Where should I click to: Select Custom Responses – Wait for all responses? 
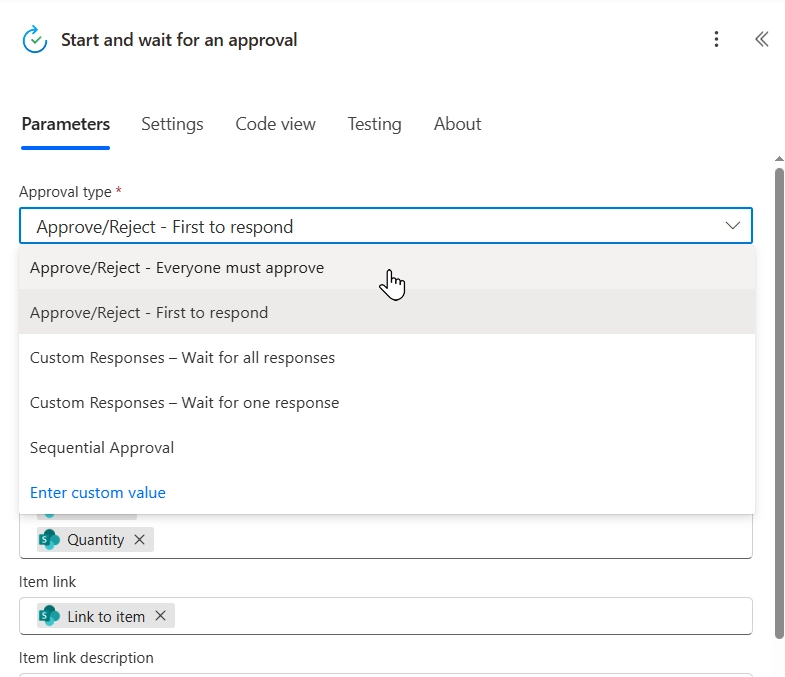pos(182,358)
